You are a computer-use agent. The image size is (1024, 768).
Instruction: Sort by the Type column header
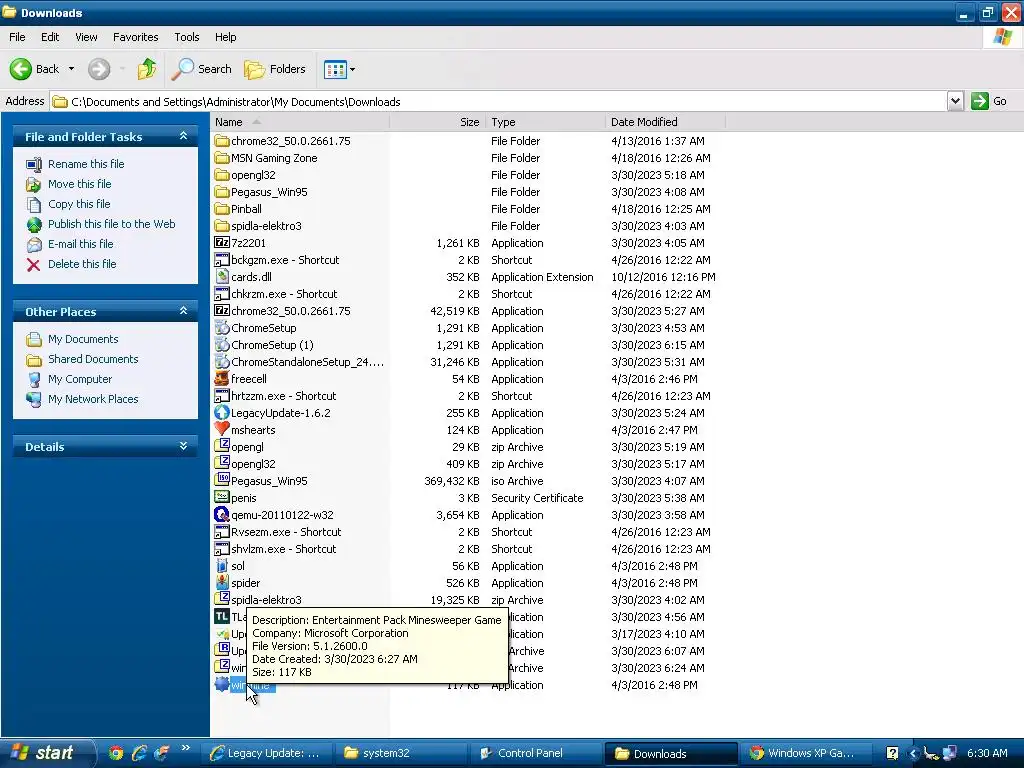[545, 122]
